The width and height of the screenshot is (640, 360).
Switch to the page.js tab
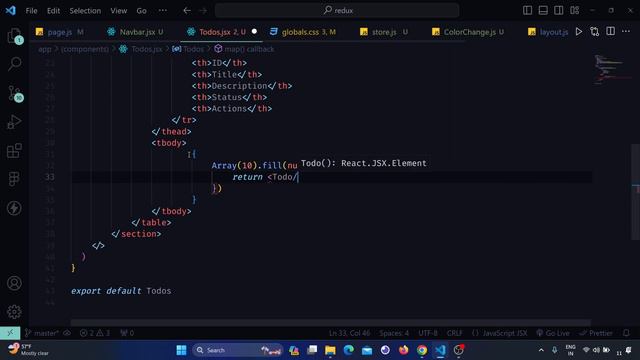click(x=60, y=32)
